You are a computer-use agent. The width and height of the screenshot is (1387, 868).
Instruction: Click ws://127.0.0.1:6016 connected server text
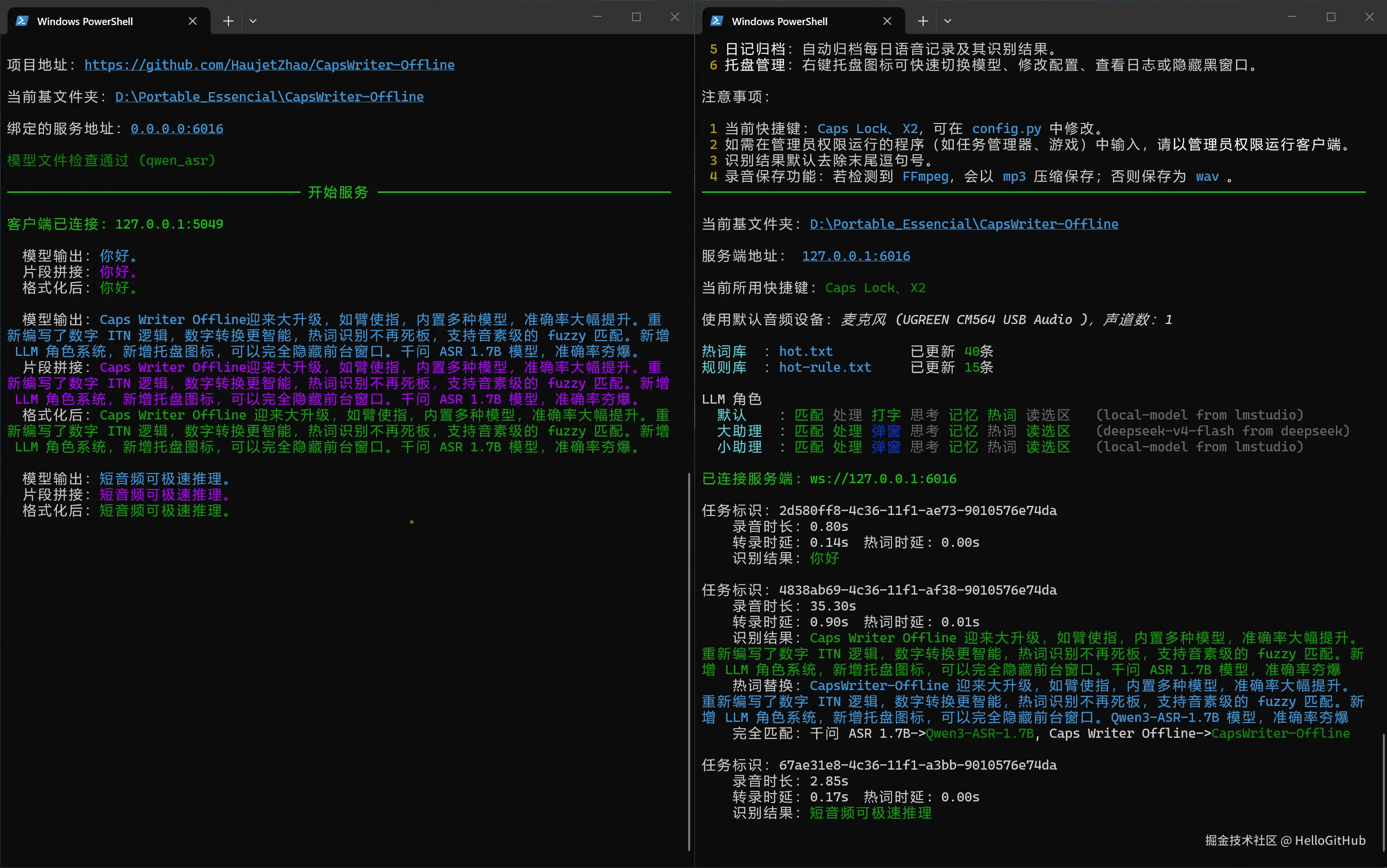tap(883, 479)
